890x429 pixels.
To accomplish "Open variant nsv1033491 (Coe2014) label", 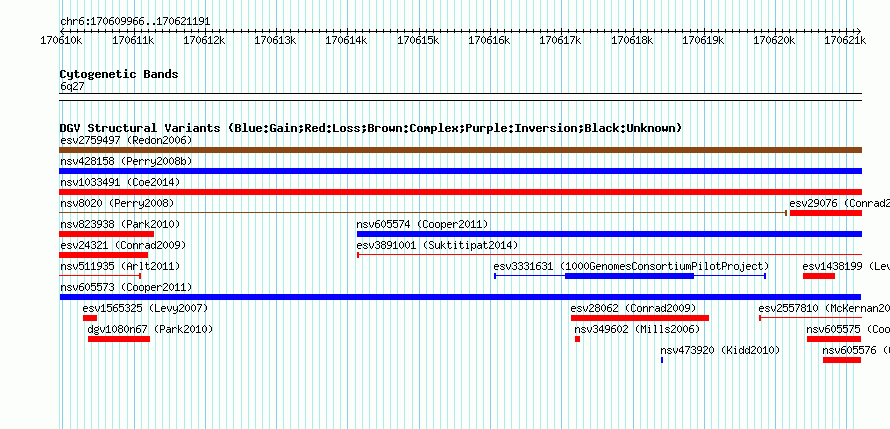I will [x=120, y=182].
